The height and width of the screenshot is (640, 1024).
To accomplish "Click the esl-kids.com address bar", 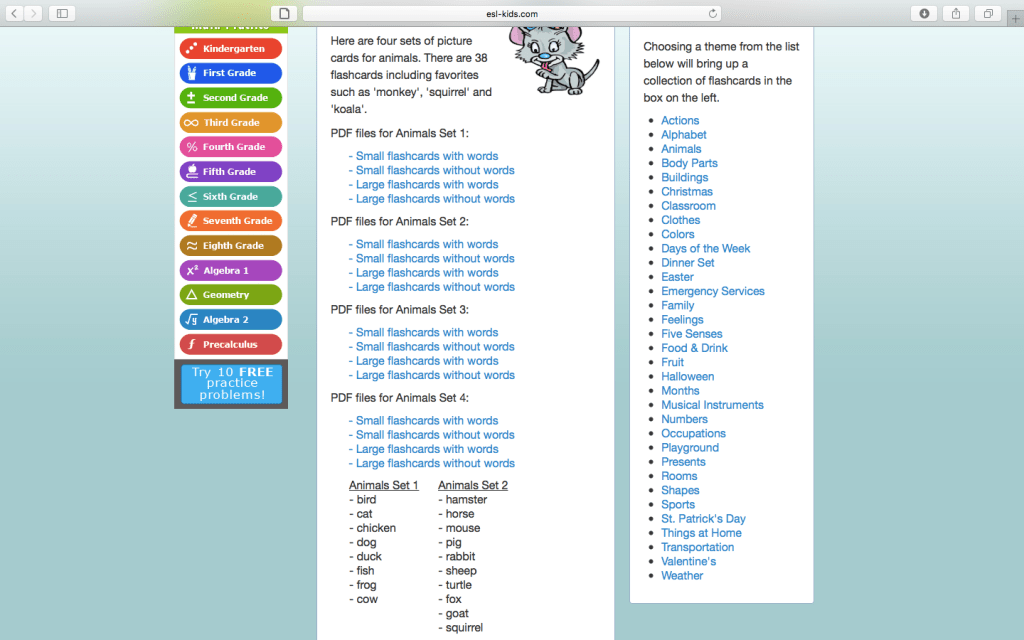I will click(512, 13).
